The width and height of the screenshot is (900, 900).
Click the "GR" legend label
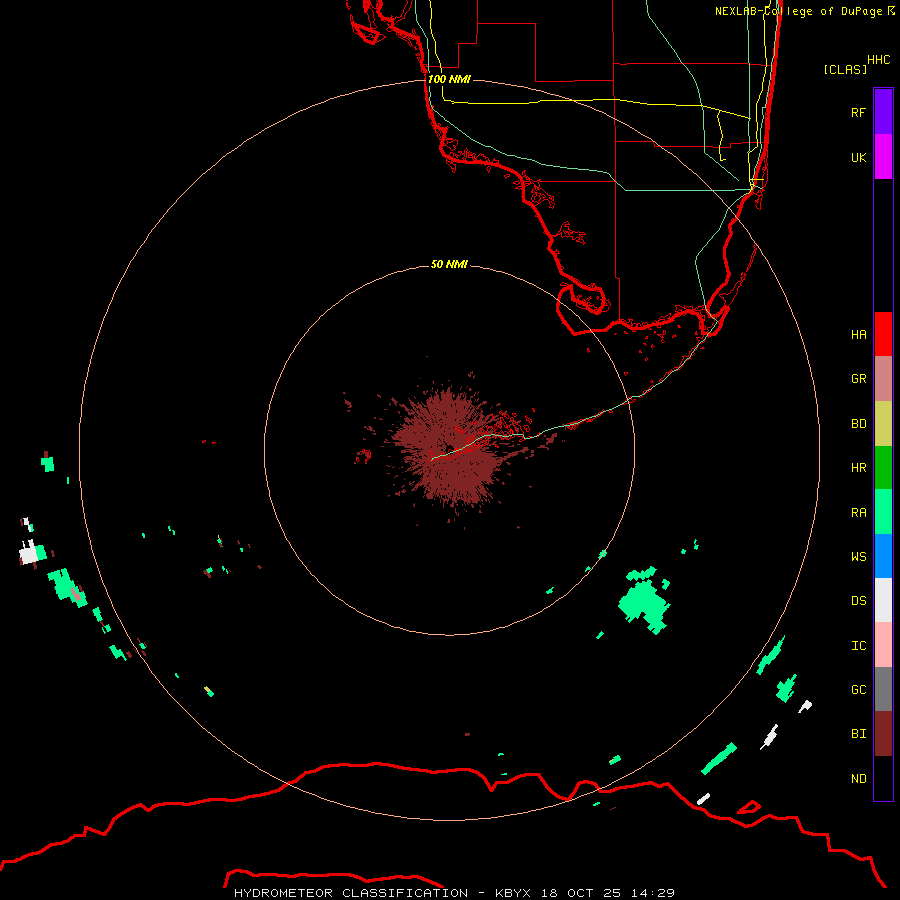point(858,379)
